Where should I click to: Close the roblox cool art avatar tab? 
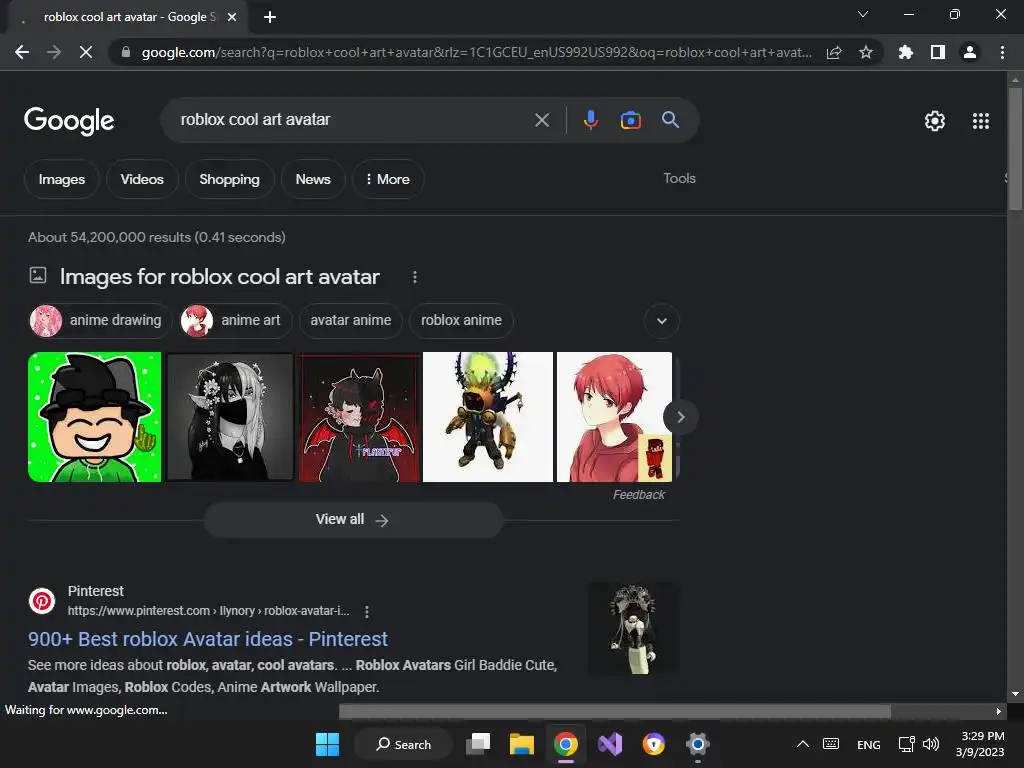point(232,17)
